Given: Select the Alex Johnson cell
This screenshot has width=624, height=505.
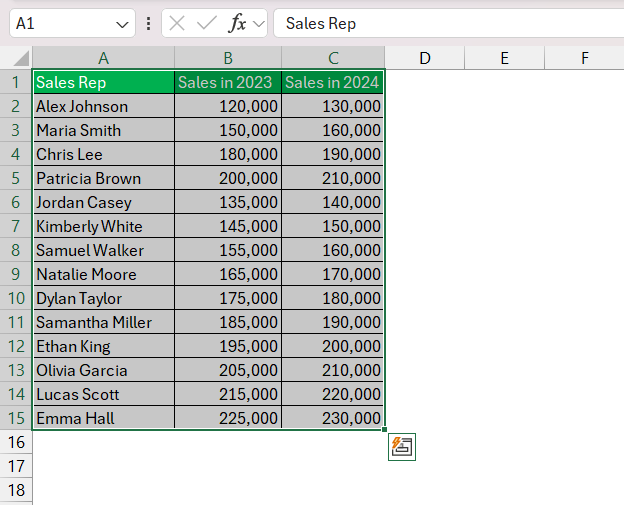Looking at the screenshot, I should (x=103, y=106).
